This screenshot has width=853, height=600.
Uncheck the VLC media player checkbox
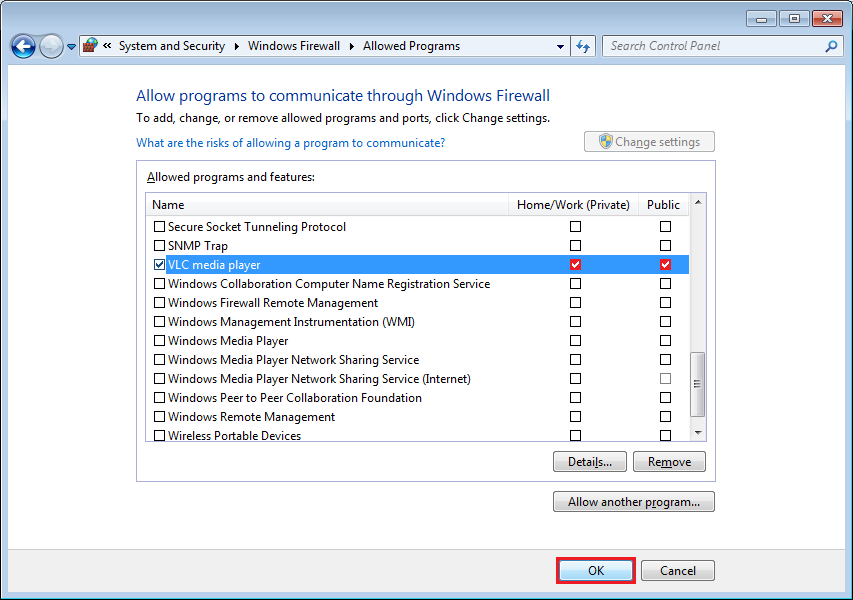[x=160, y=265]
